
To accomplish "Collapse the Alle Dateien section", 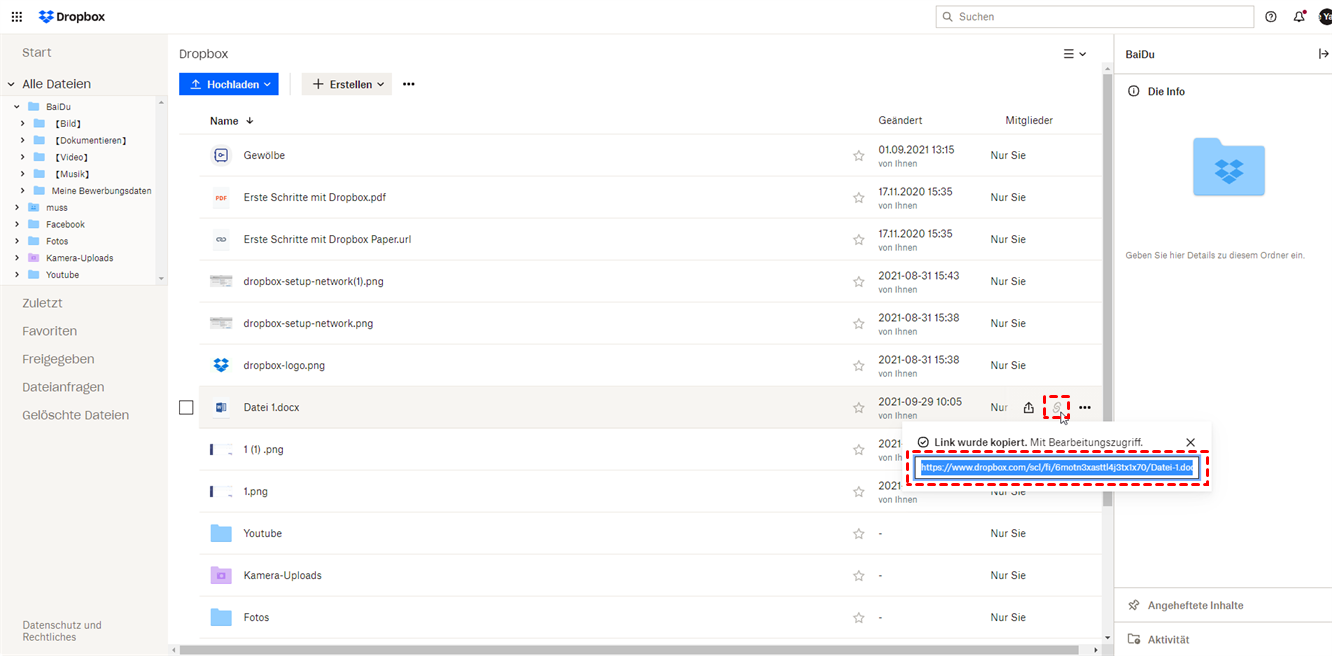I will (x=12, y=85).
